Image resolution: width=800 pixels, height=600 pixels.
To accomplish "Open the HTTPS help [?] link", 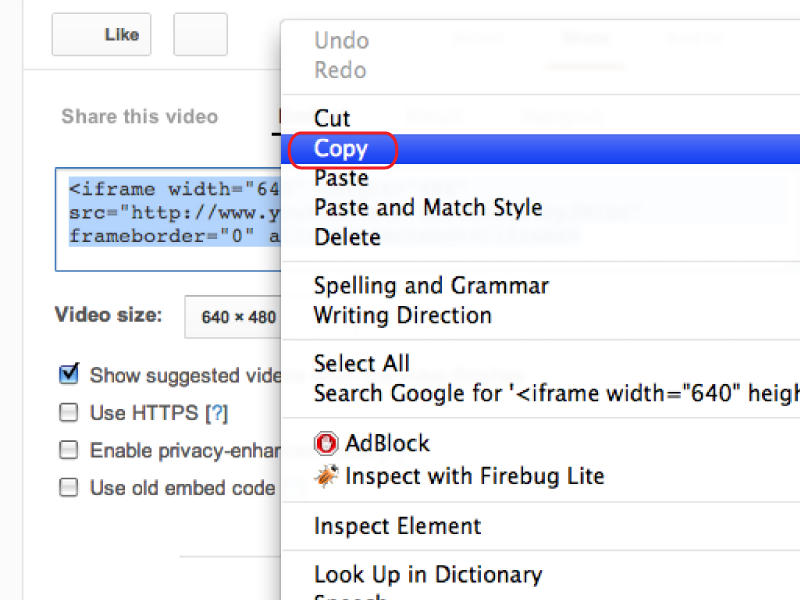I will (x=216, y=413).
